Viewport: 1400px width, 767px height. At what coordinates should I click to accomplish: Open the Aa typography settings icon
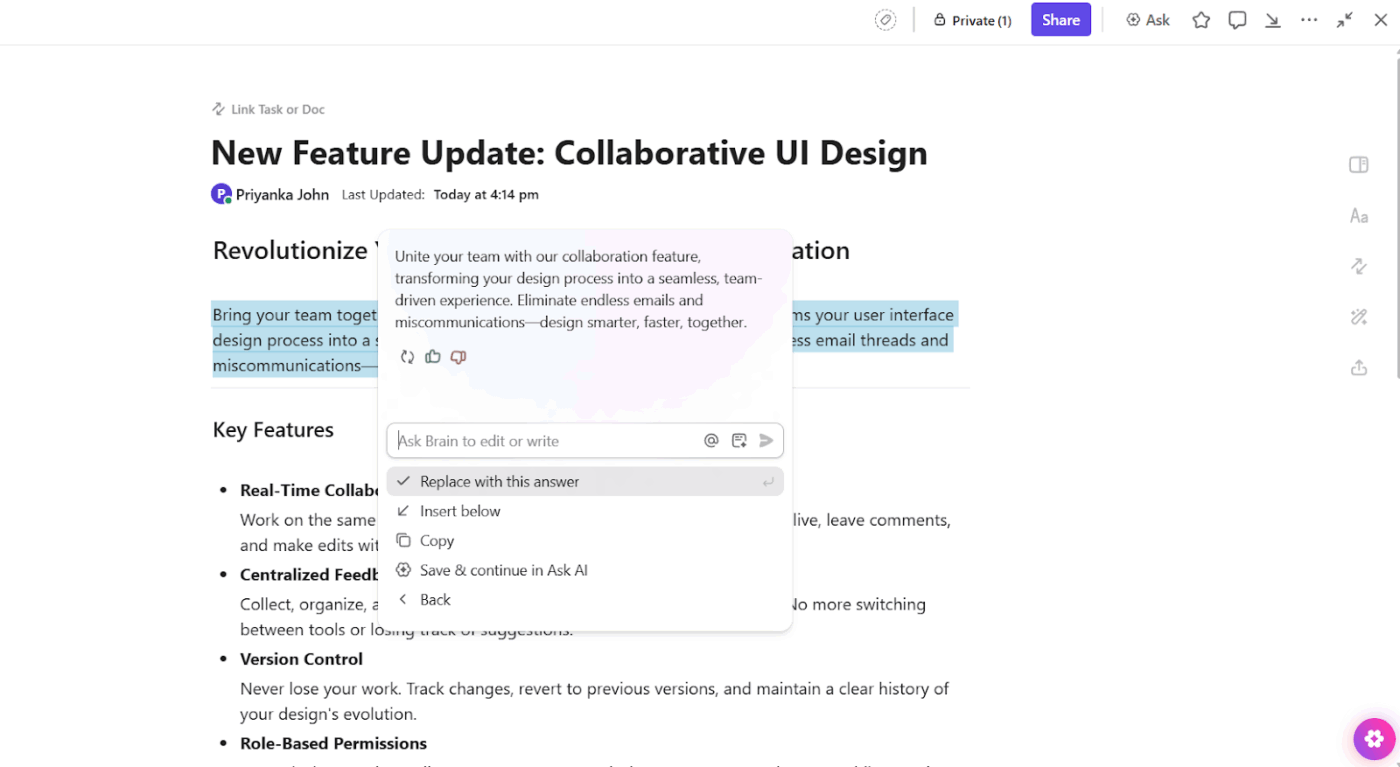[x=1358, y=216]
